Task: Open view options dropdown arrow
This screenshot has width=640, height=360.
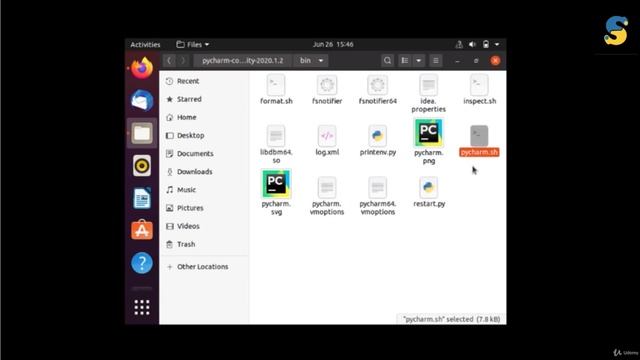Action: (x=418, y=60)
